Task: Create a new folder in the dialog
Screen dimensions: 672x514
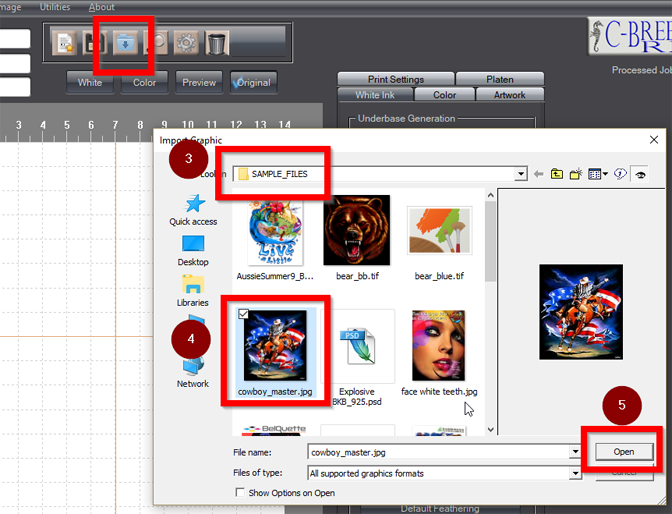Action: pos(576,174)
